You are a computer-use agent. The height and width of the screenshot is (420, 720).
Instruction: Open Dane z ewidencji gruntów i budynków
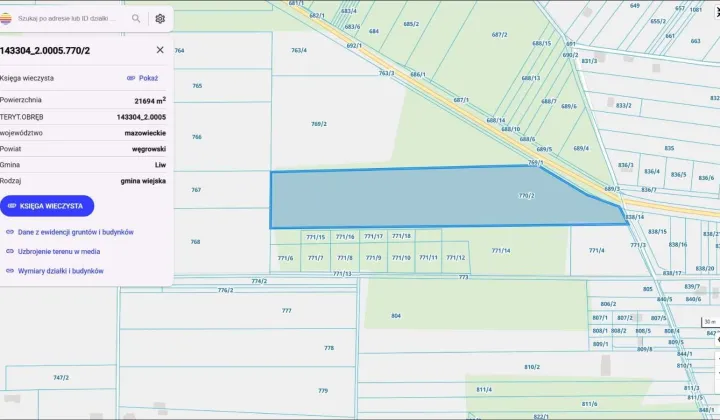point(76,232)
